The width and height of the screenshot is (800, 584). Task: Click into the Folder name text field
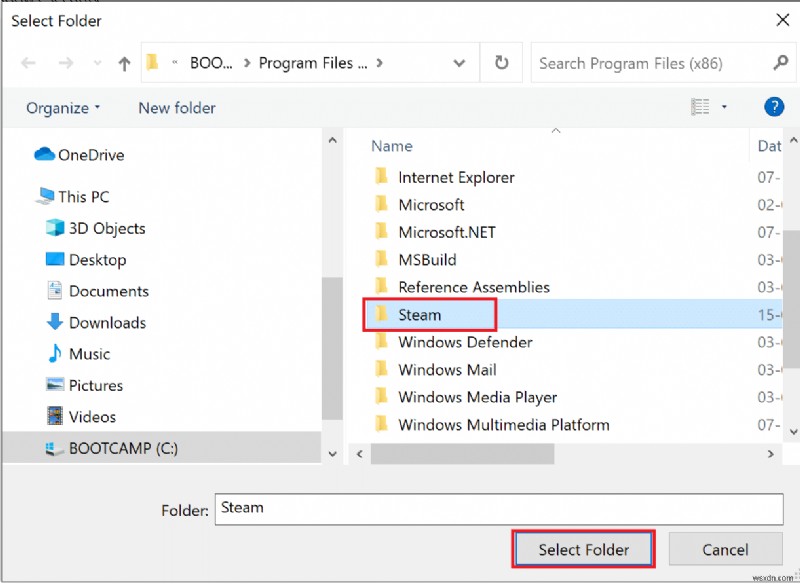(x=500, y=508)
